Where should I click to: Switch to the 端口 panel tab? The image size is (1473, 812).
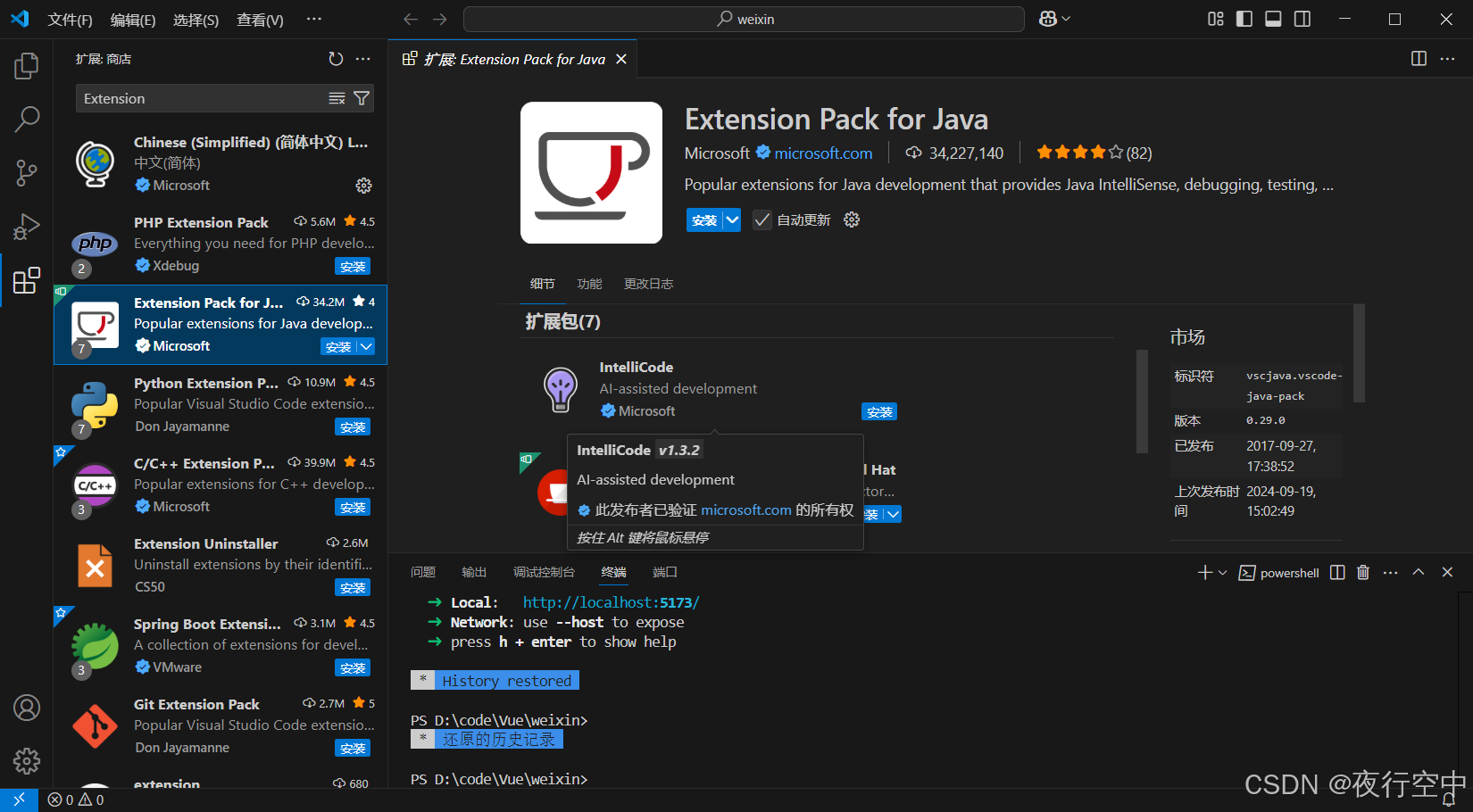(665, 572)
